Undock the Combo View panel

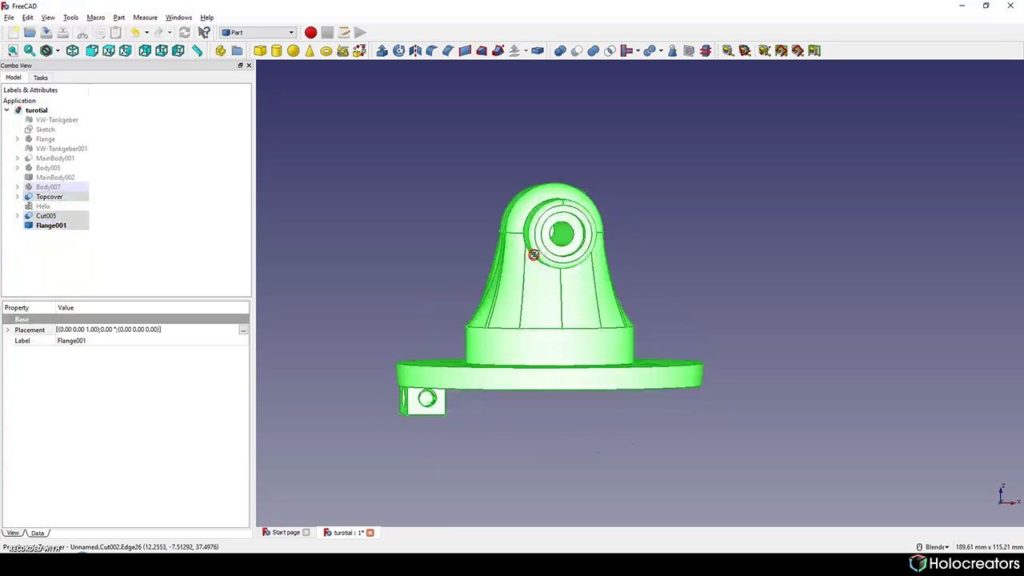[240, 66]
